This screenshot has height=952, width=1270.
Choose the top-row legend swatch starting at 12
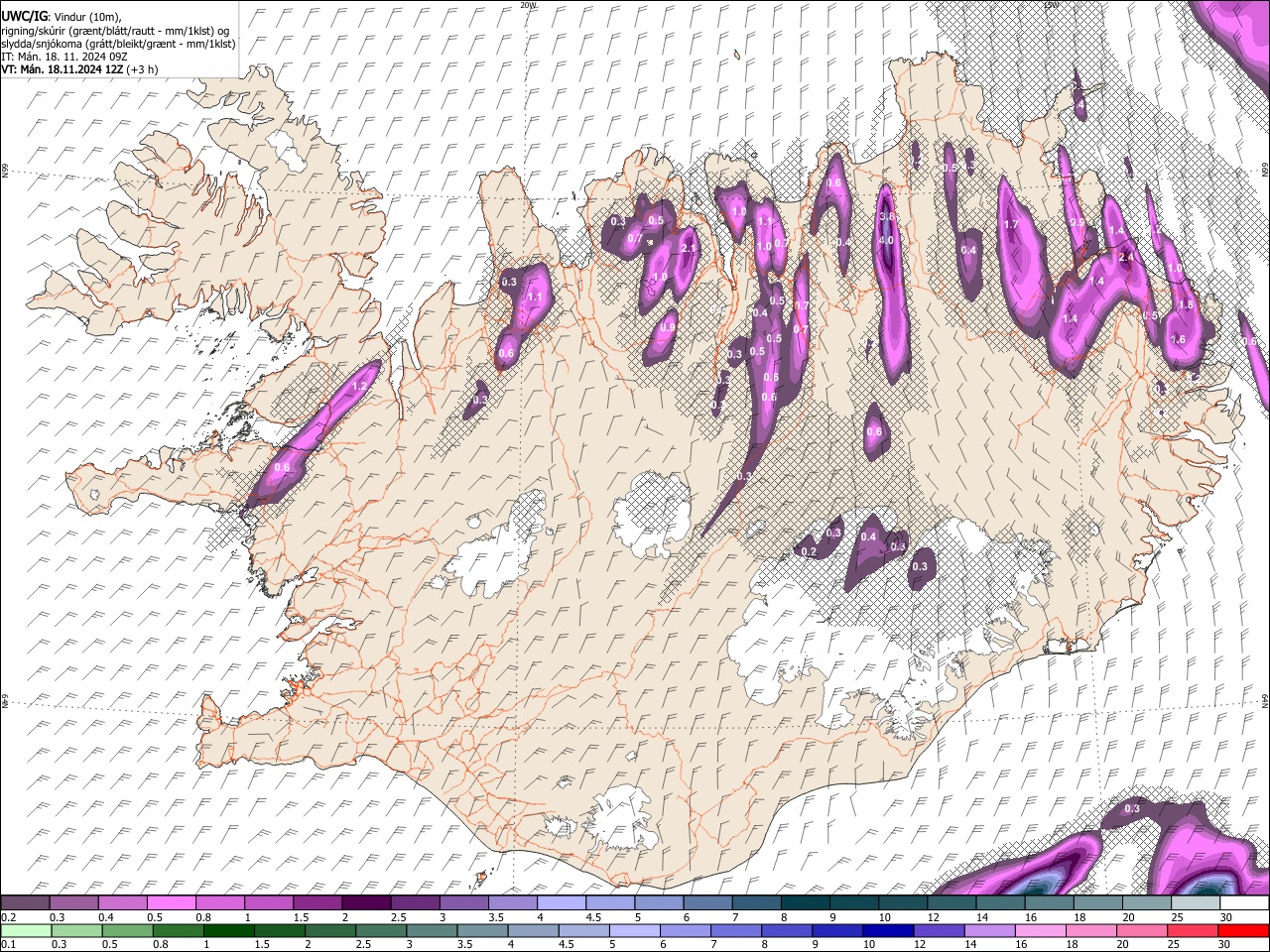click(x=951, y=903)
